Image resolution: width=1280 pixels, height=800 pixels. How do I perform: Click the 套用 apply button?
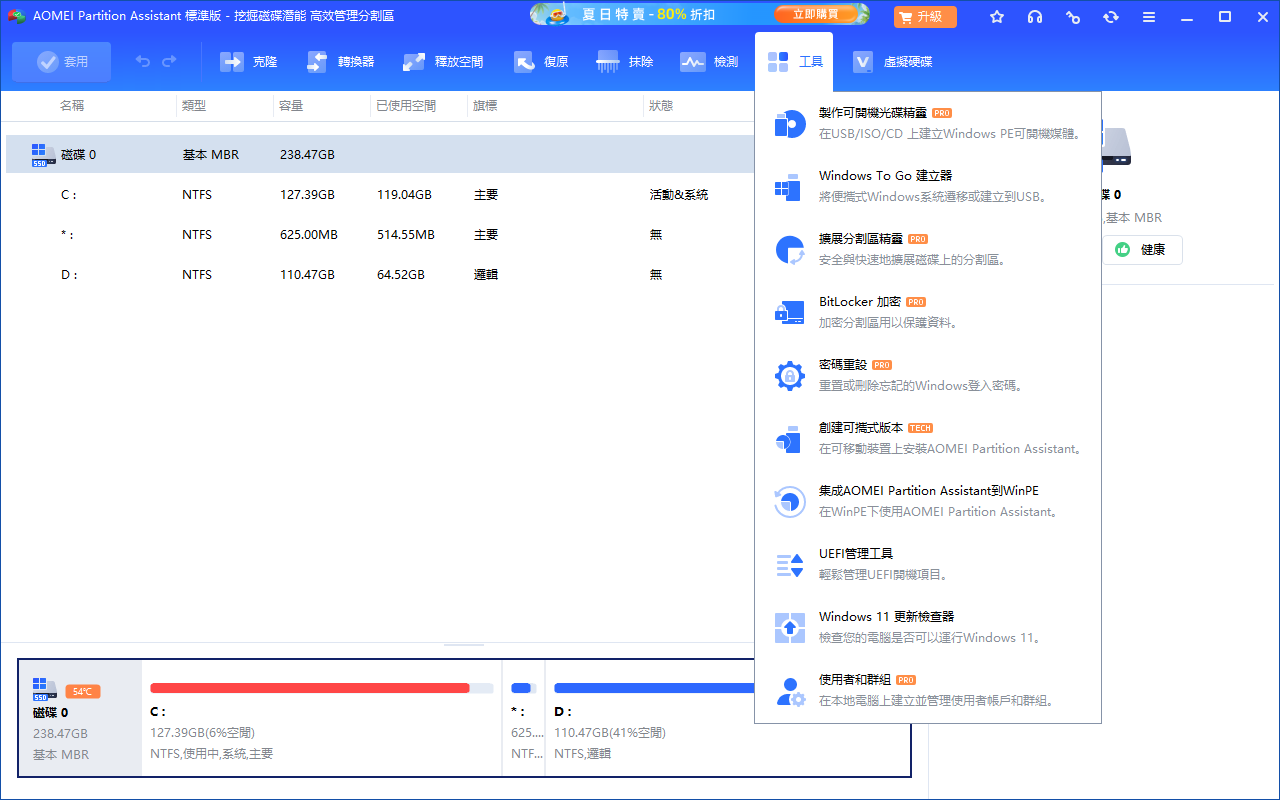point(62,62)
